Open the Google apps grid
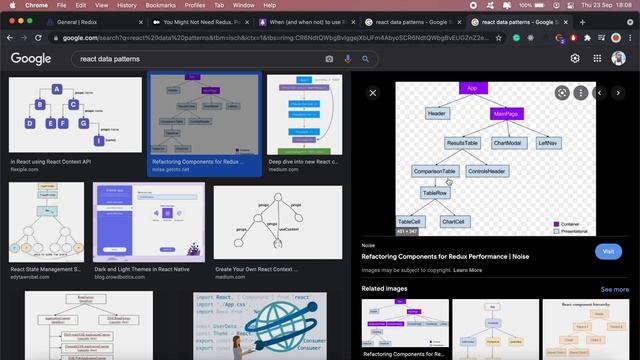640x360 pixels. tap(597, 58)
